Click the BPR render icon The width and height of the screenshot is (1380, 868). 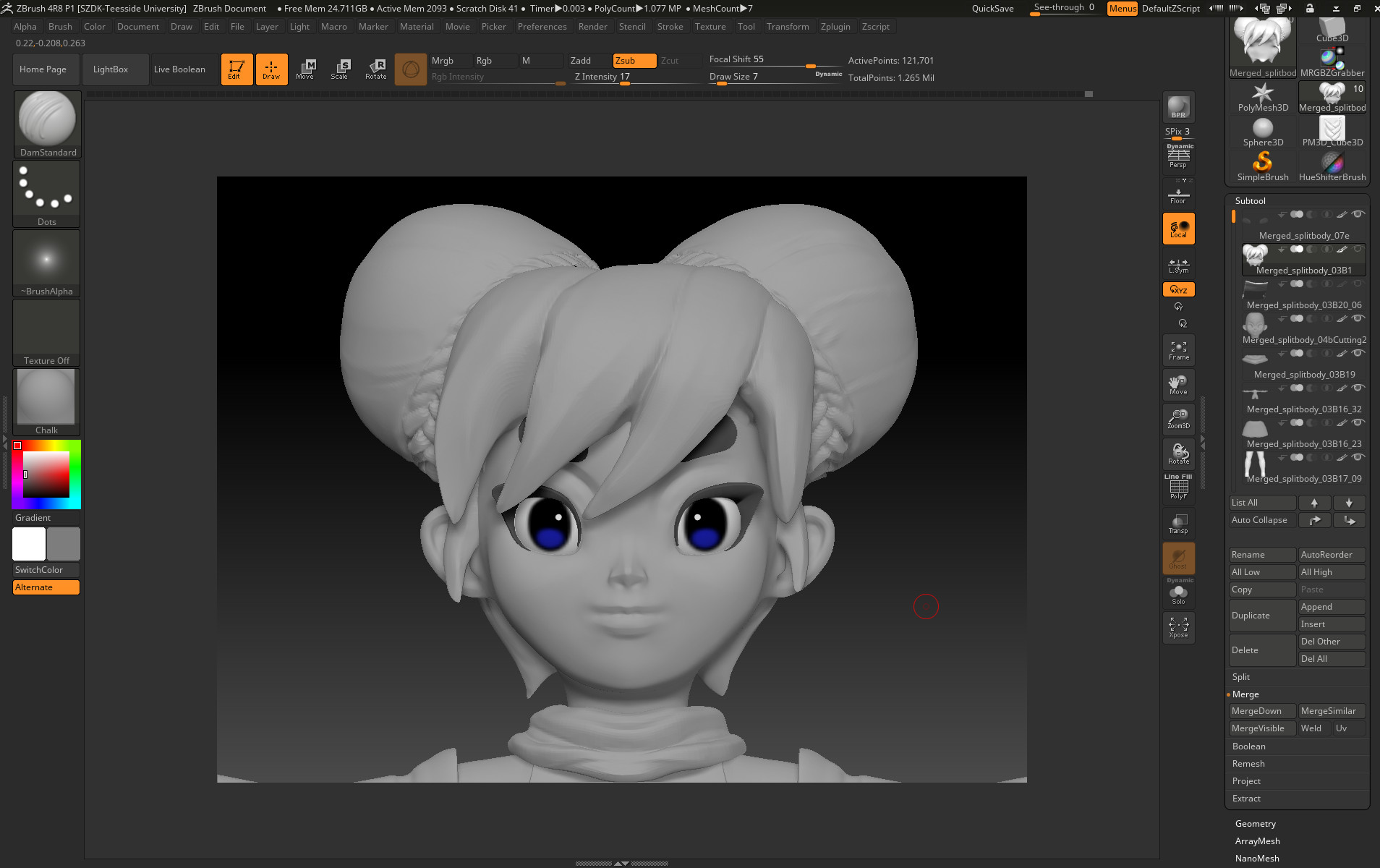pos(1178,107)
